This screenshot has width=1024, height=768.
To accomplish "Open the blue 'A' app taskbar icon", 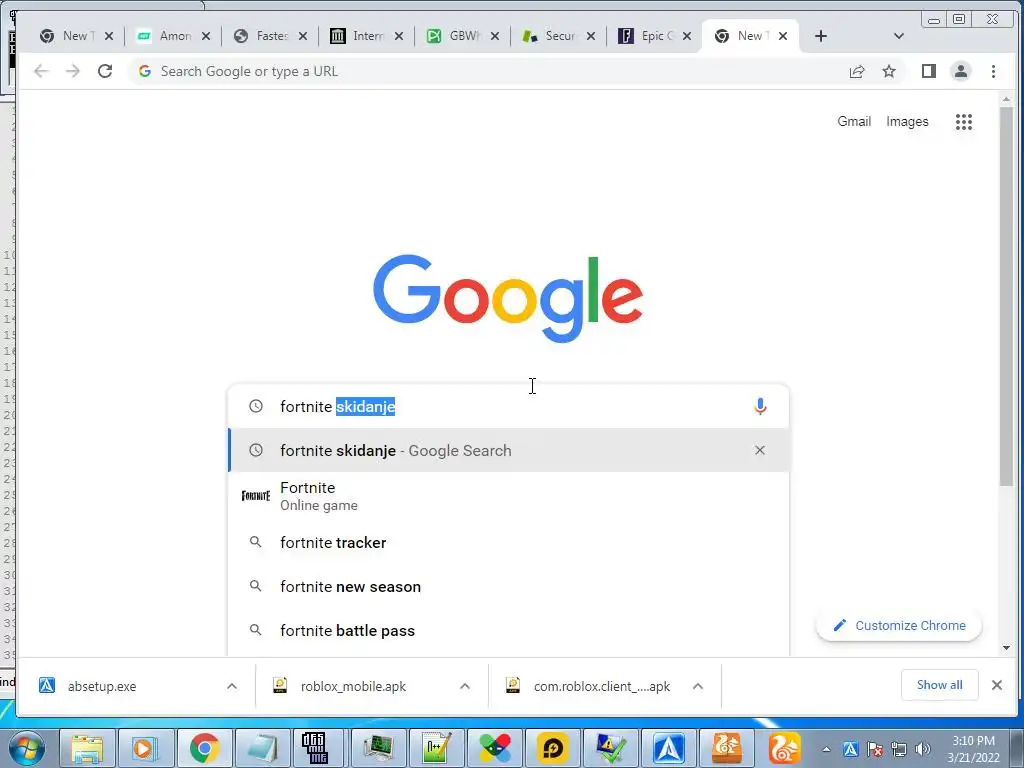I will (668, 748).
